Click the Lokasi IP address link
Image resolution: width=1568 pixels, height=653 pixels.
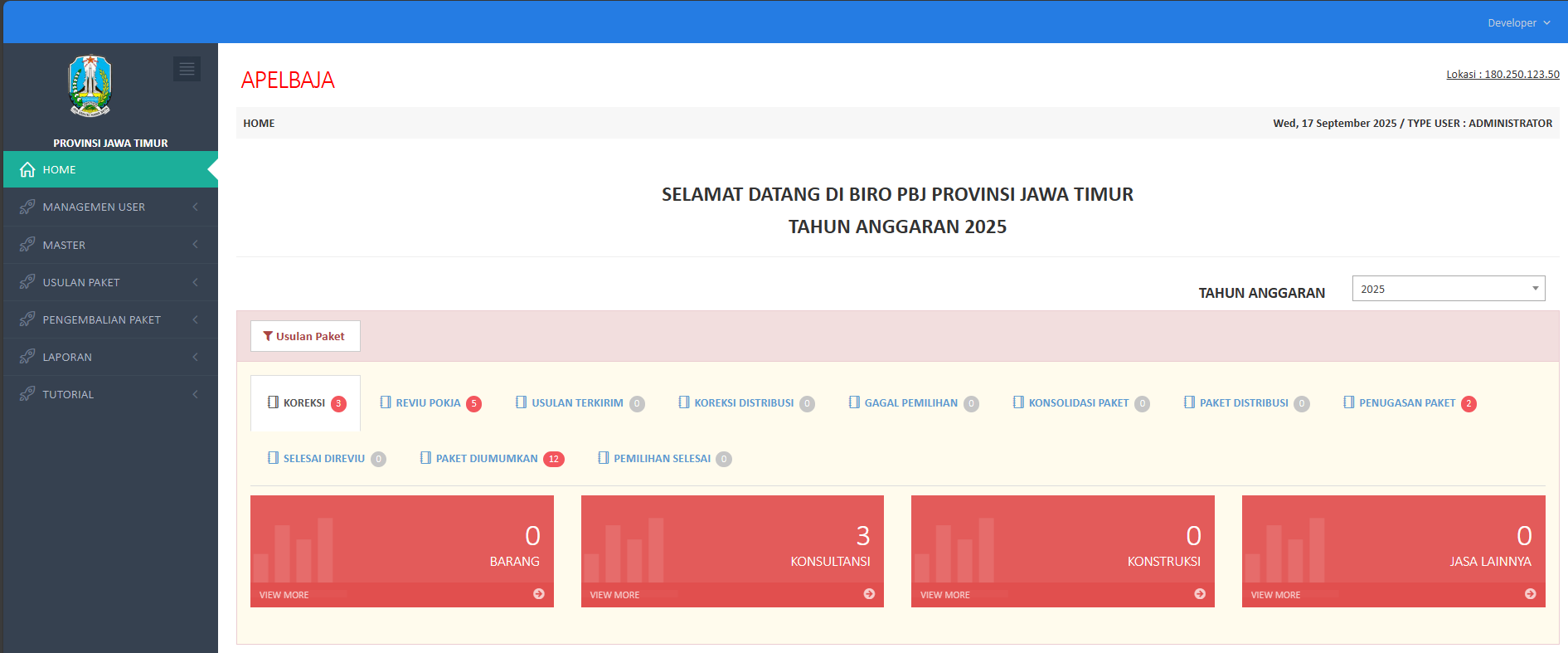click(1502, 75)
